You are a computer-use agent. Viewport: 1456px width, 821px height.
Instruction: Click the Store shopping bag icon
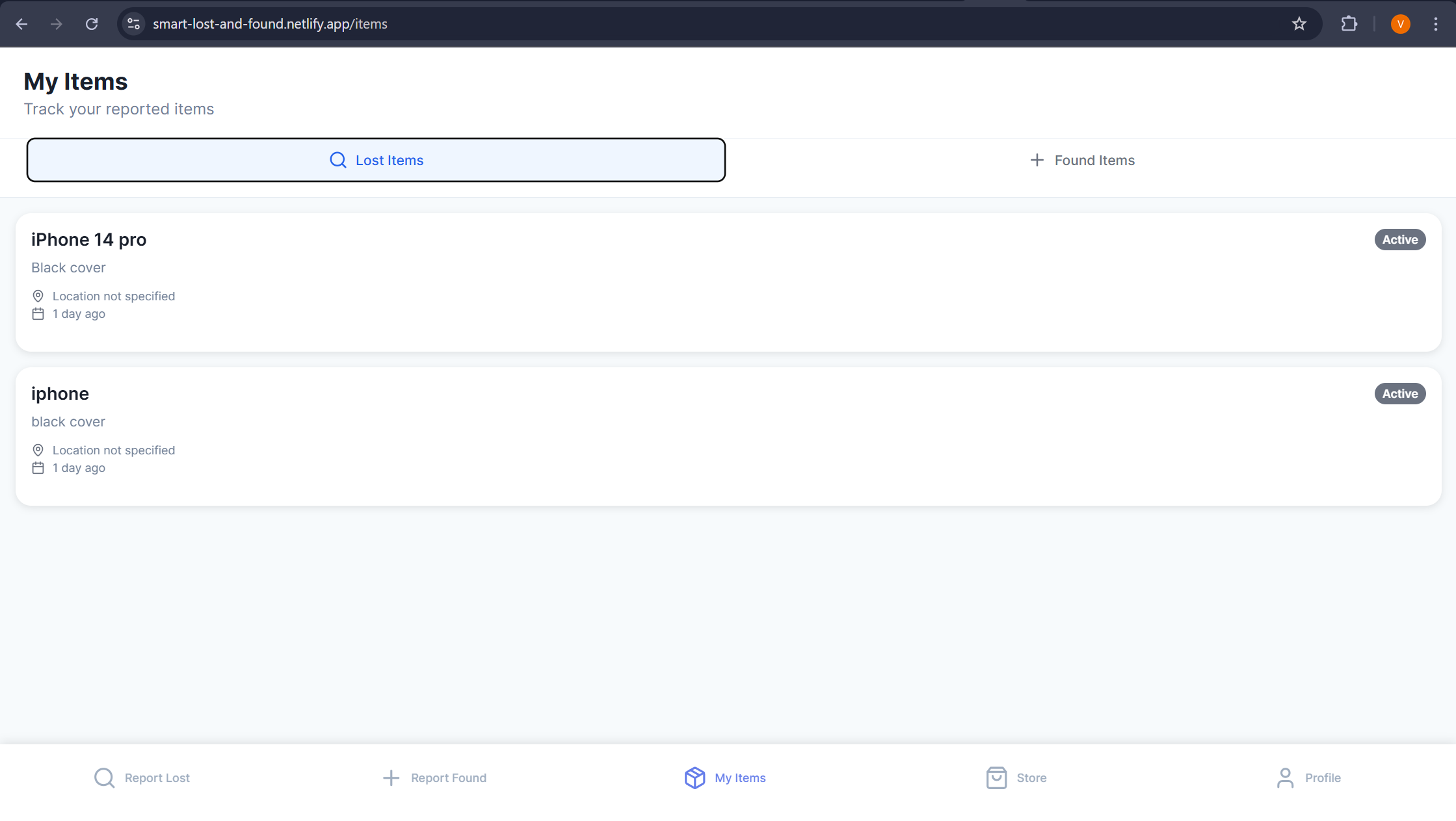point(996,777)
